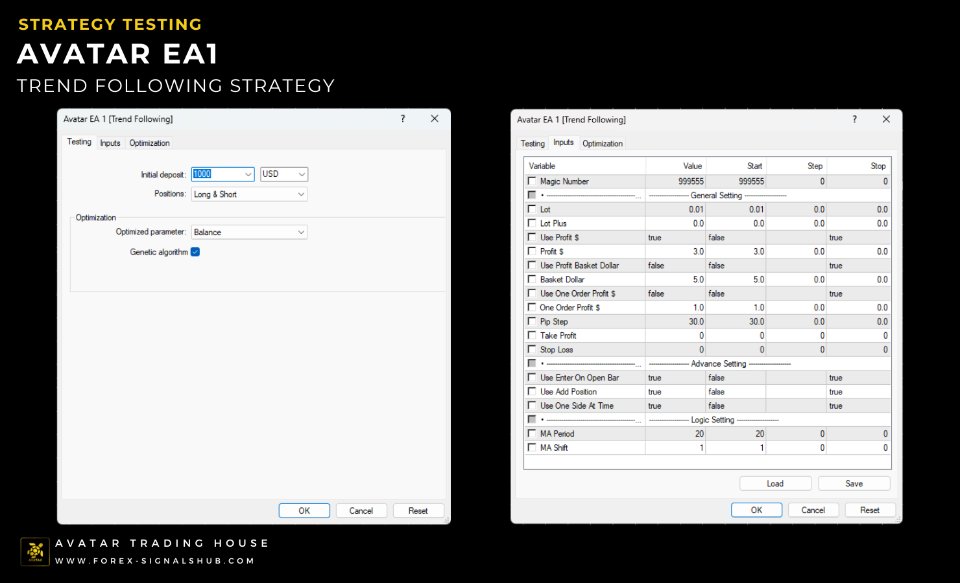This screenshot has width=960, height=583.
Task: Expand the Initial deposit amount dropdown arrow
Action: [x=248, y=174]
